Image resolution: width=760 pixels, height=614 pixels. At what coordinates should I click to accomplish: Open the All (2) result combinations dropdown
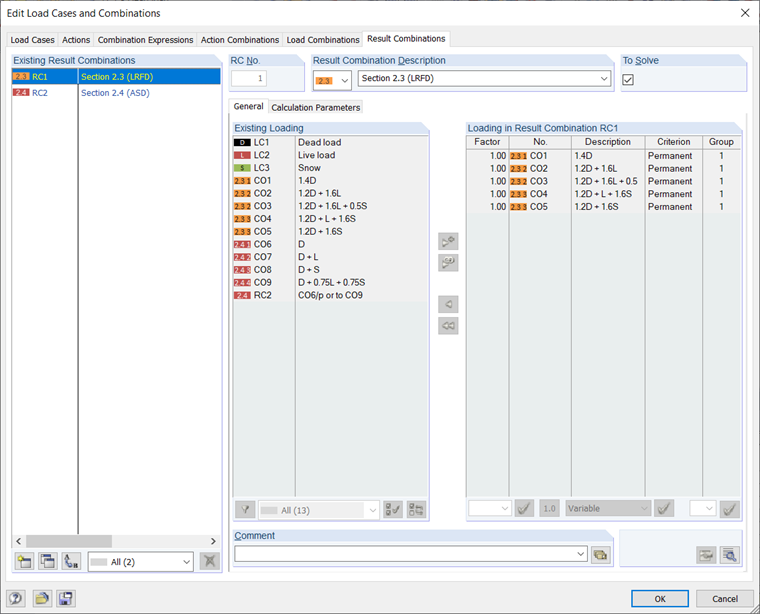click(141, 562)
